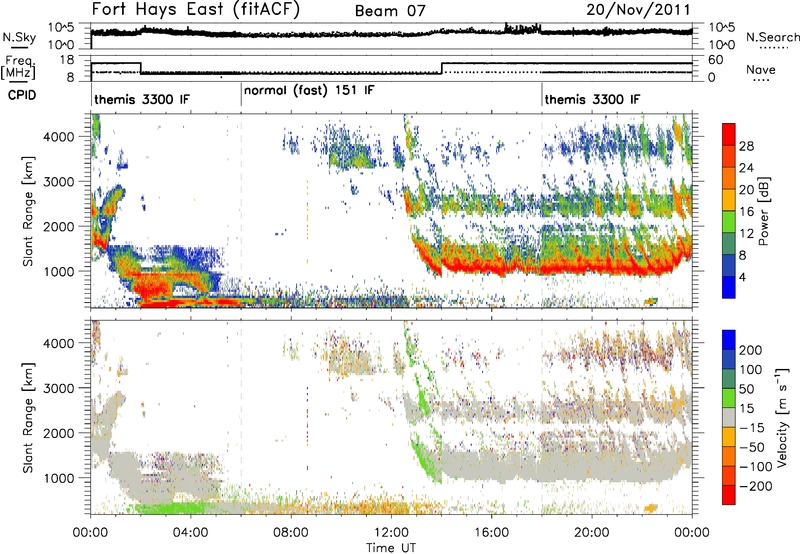Click the "20:00" time tick label
The image size is (800, 554).
[591, 533]
